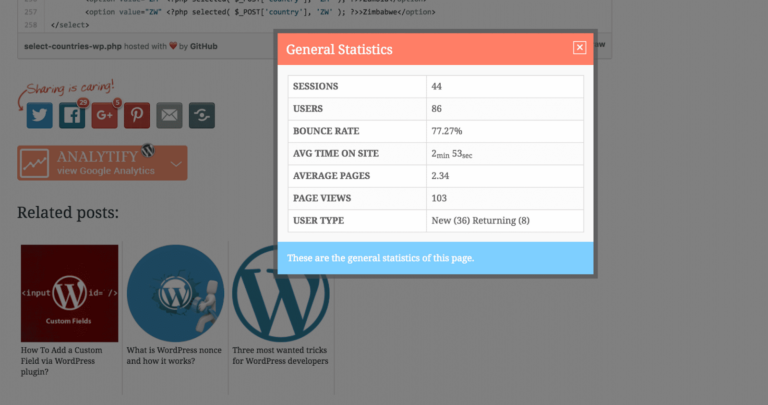The width and height of the screenshot is (768, 405).
Task: Select BOUNCE RATE row label
Action: pos(326,131)
